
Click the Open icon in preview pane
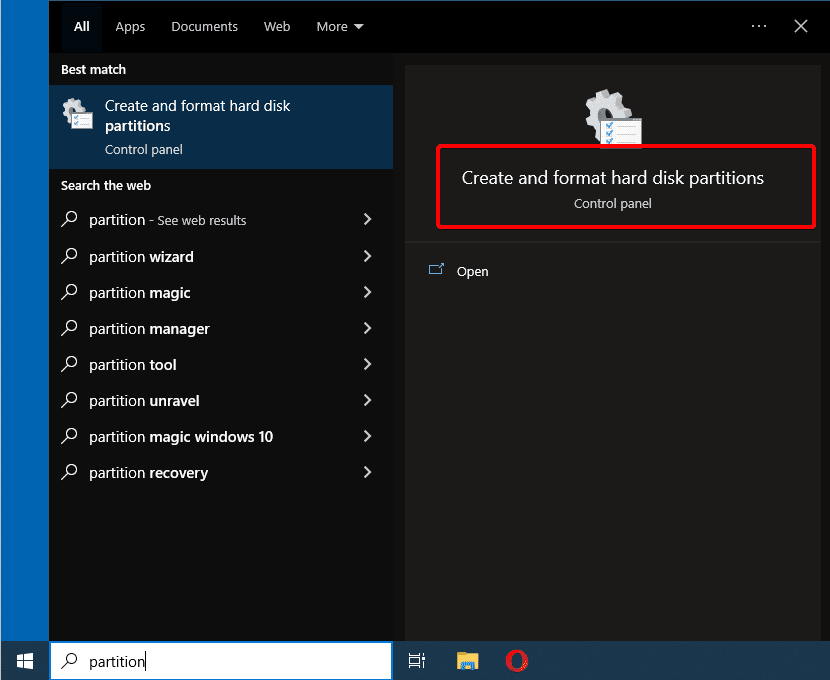(436, 270)
